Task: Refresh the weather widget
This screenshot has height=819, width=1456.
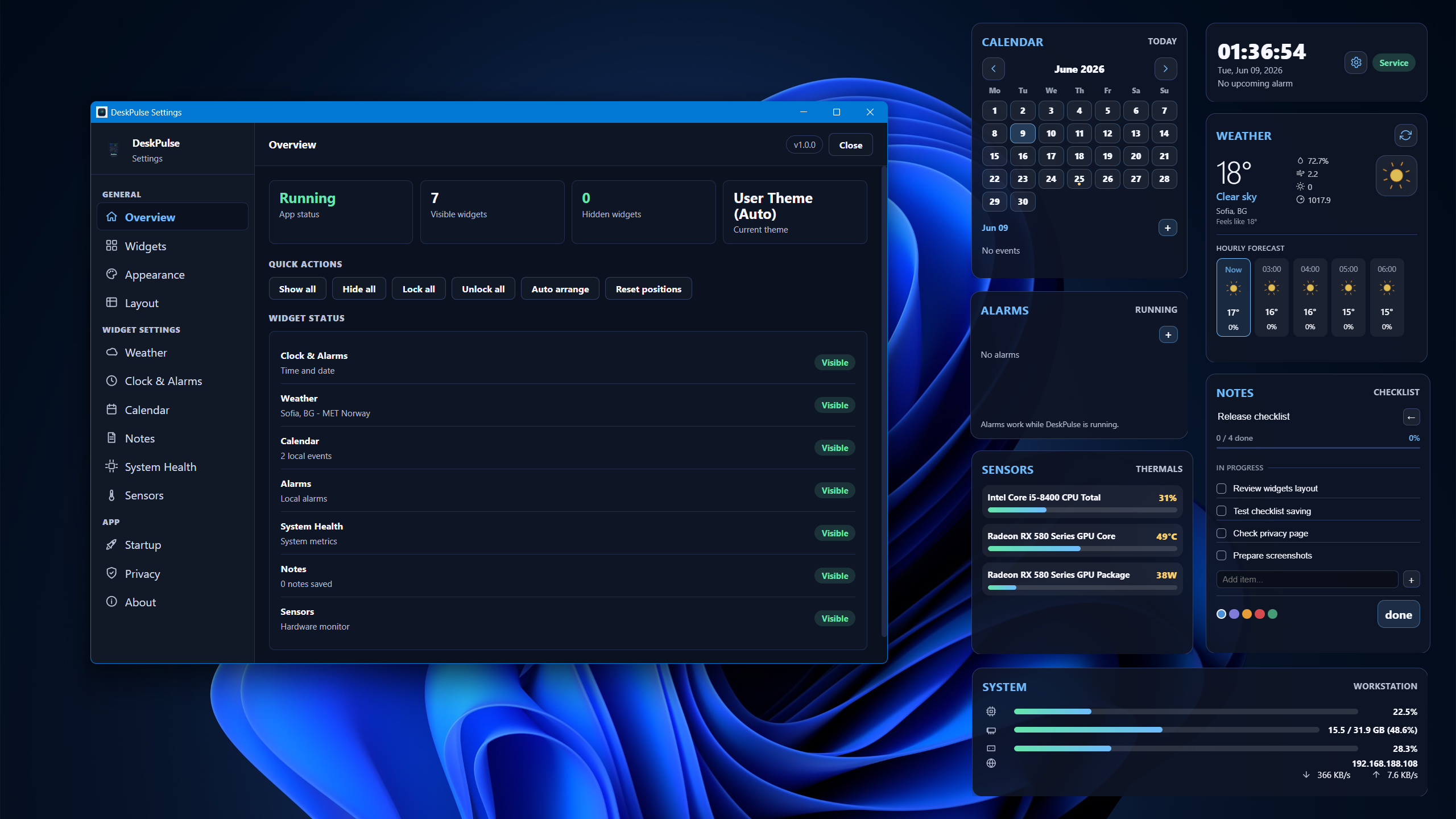Action: 1405,135
